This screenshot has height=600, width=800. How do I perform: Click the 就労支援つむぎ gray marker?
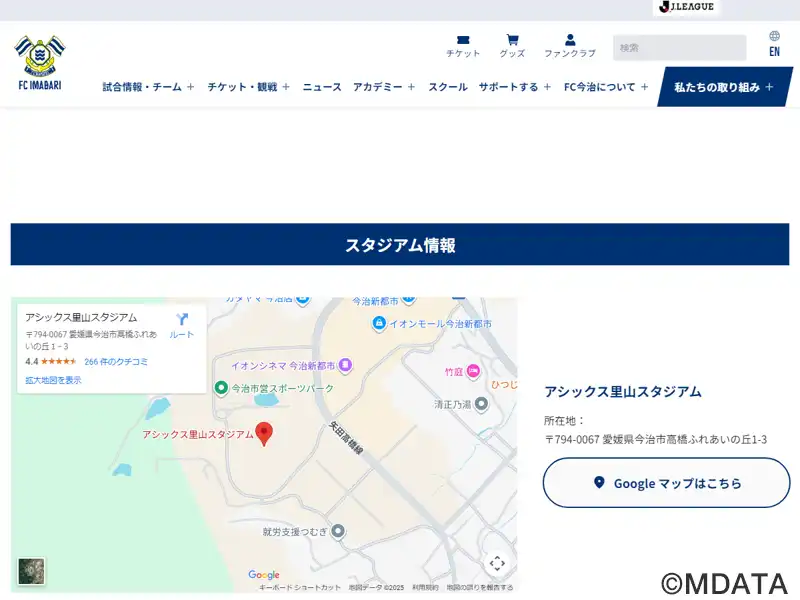coord(337,531)
